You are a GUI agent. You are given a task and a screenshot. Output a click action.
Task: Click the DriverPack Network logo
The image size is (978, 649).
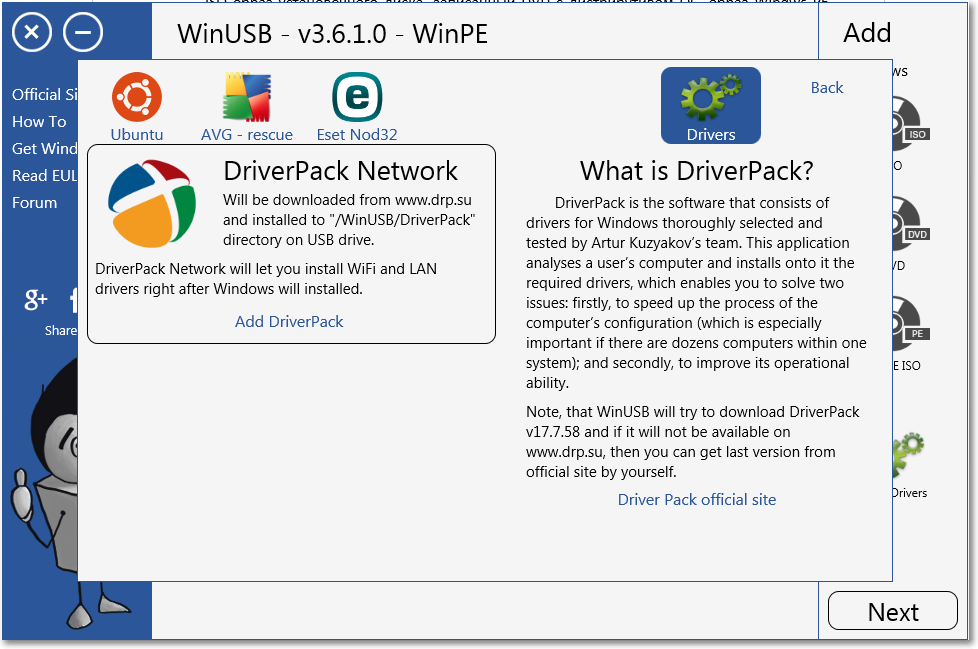[152, 203]
